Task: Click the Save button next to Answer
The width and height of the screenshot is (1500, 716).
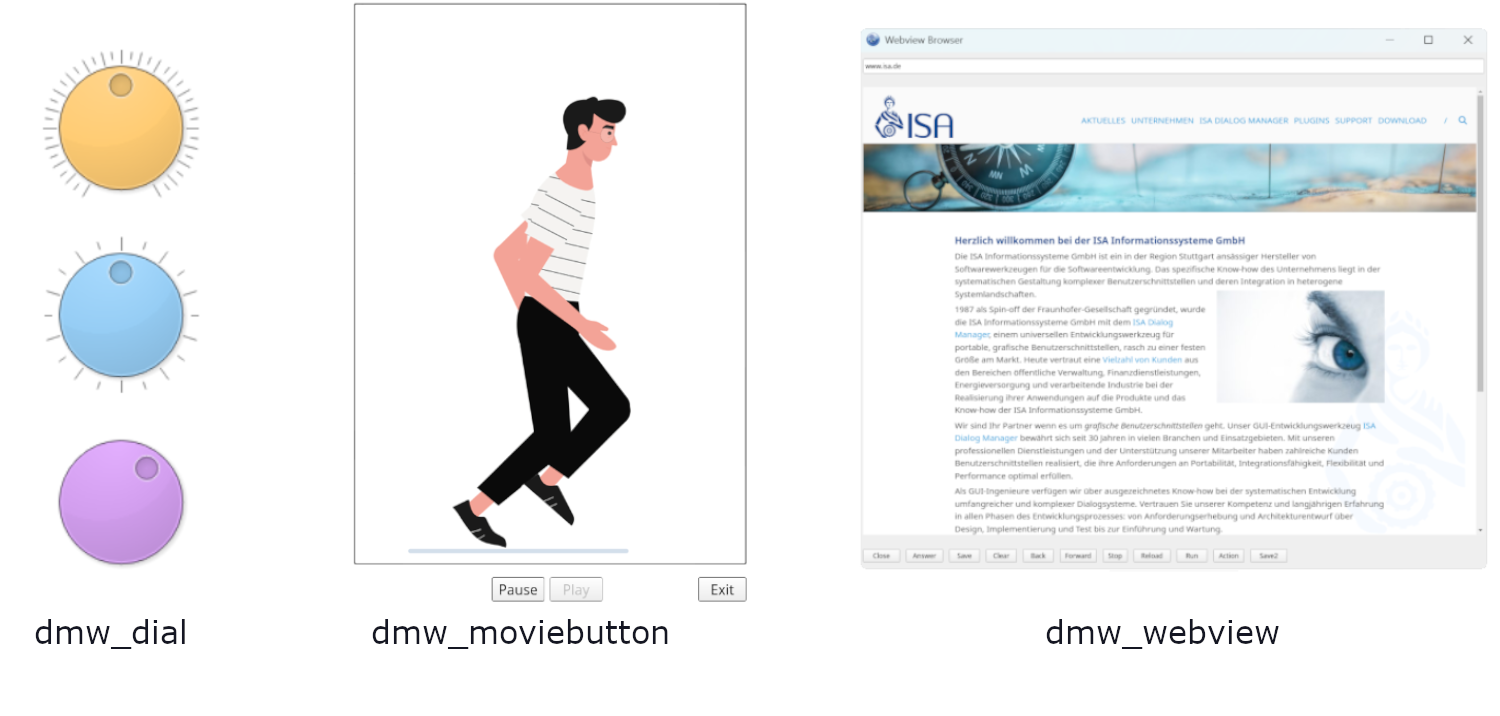Action: point(963,556)
